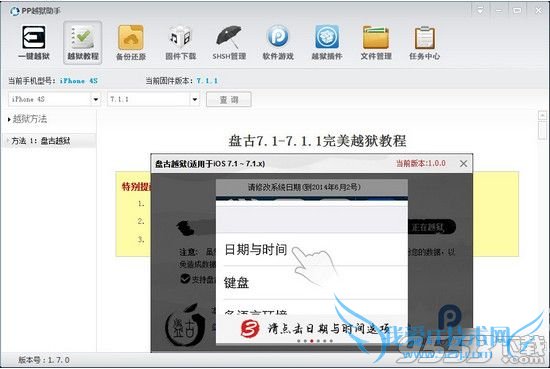Close the 盘古越狱 dialog
550x369 pixels.
pyautogui.click(x=463, y=163)
